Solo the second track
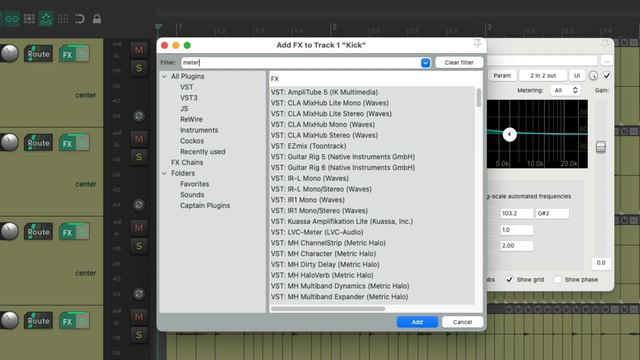The width and height of the screenshot is (640, 360). coord(139,157)
